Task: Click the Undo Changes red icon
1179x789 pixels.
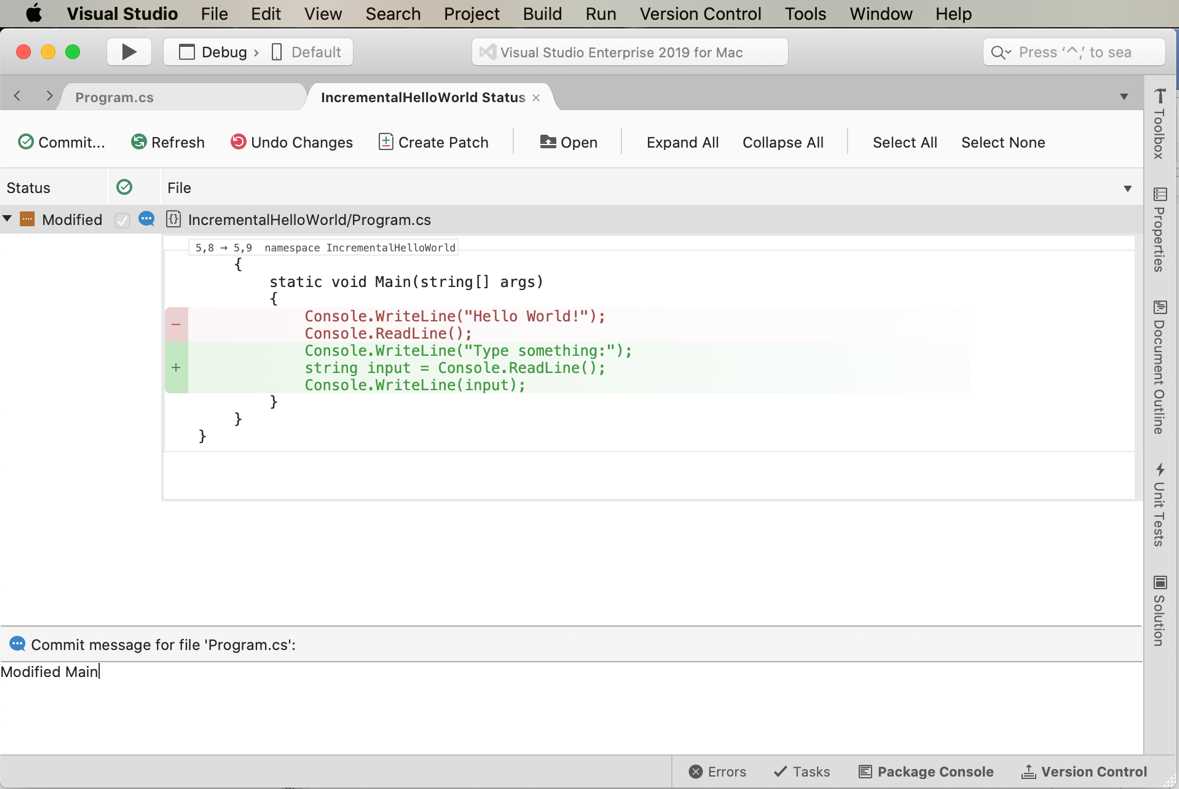Action: pos(238,142)
